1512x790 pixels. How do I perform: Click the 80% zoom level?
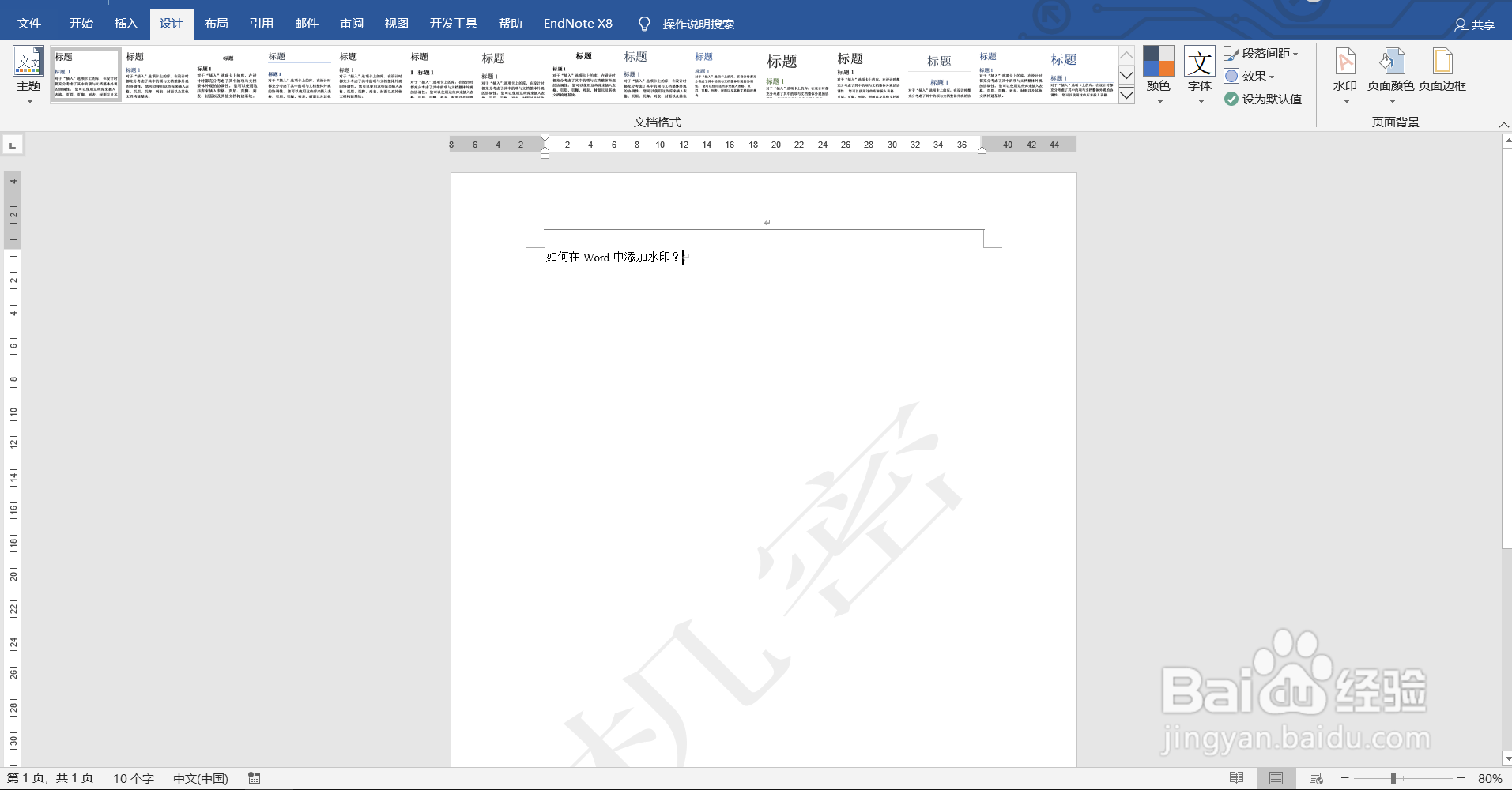click(x=1490, y=778)
